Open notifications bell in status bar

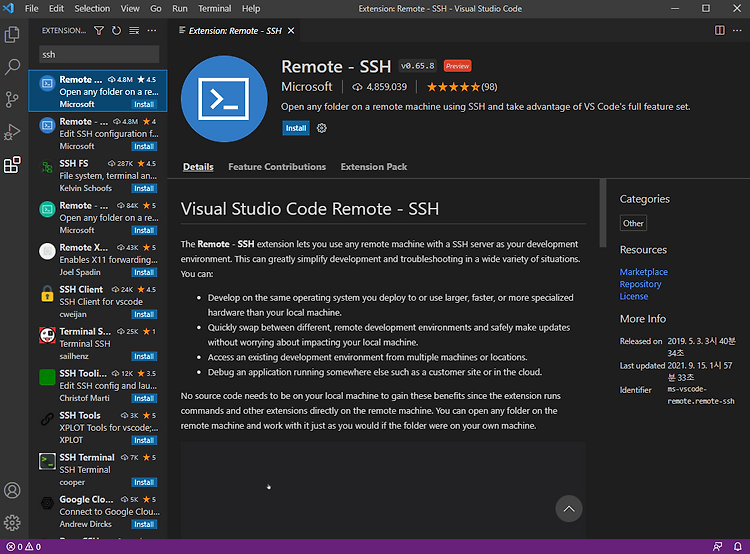(738, 546)
